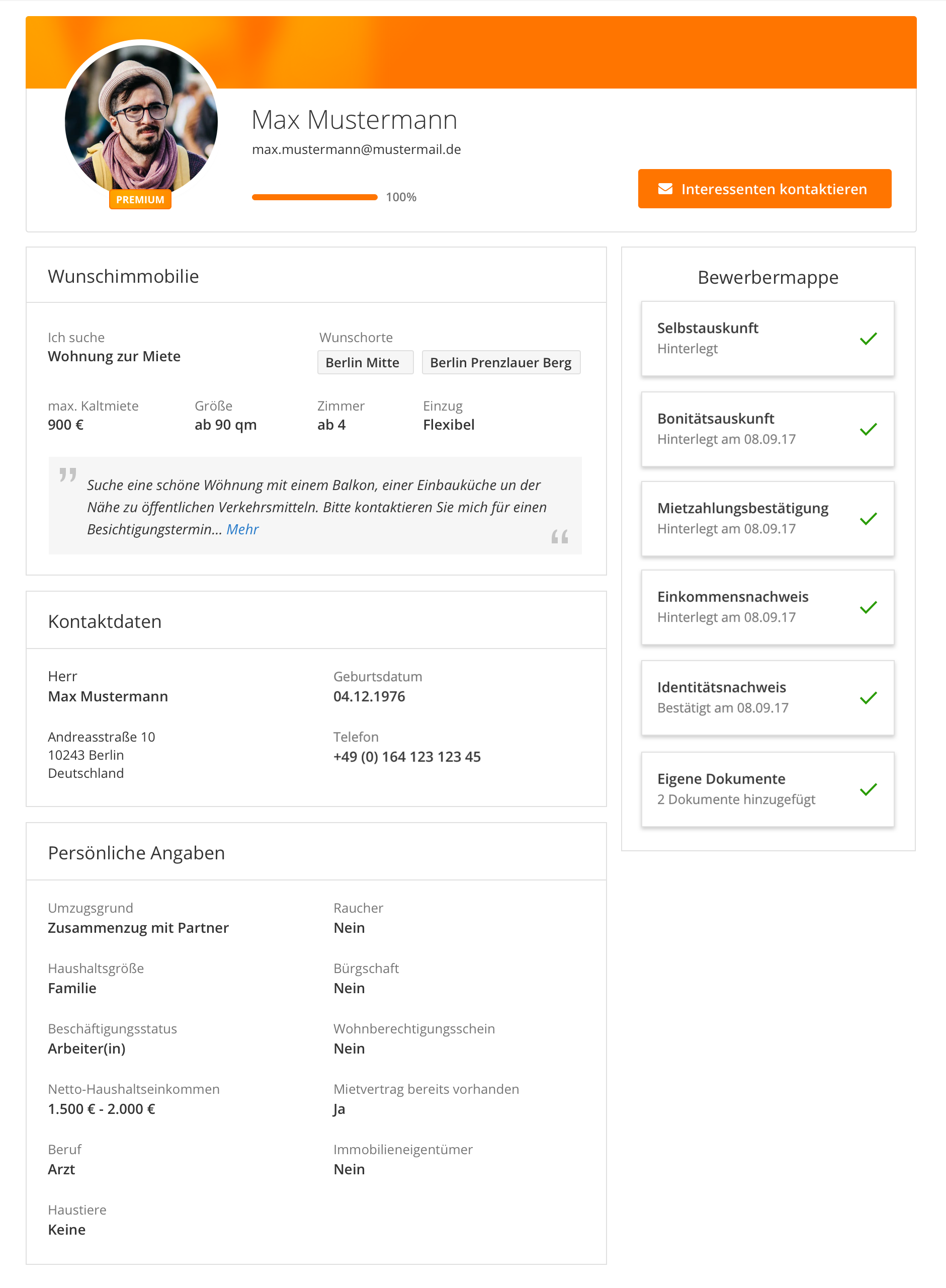Click green checkmark next to Selbstauskunft
Viewport: 946px width, 1288px height.
(x=868, y=339)
